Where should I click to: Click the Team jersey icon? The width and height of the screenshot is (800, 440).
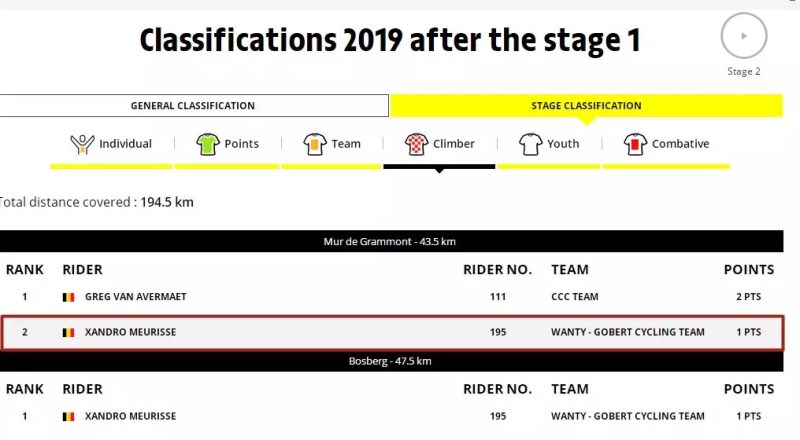[x=314, y=144]
